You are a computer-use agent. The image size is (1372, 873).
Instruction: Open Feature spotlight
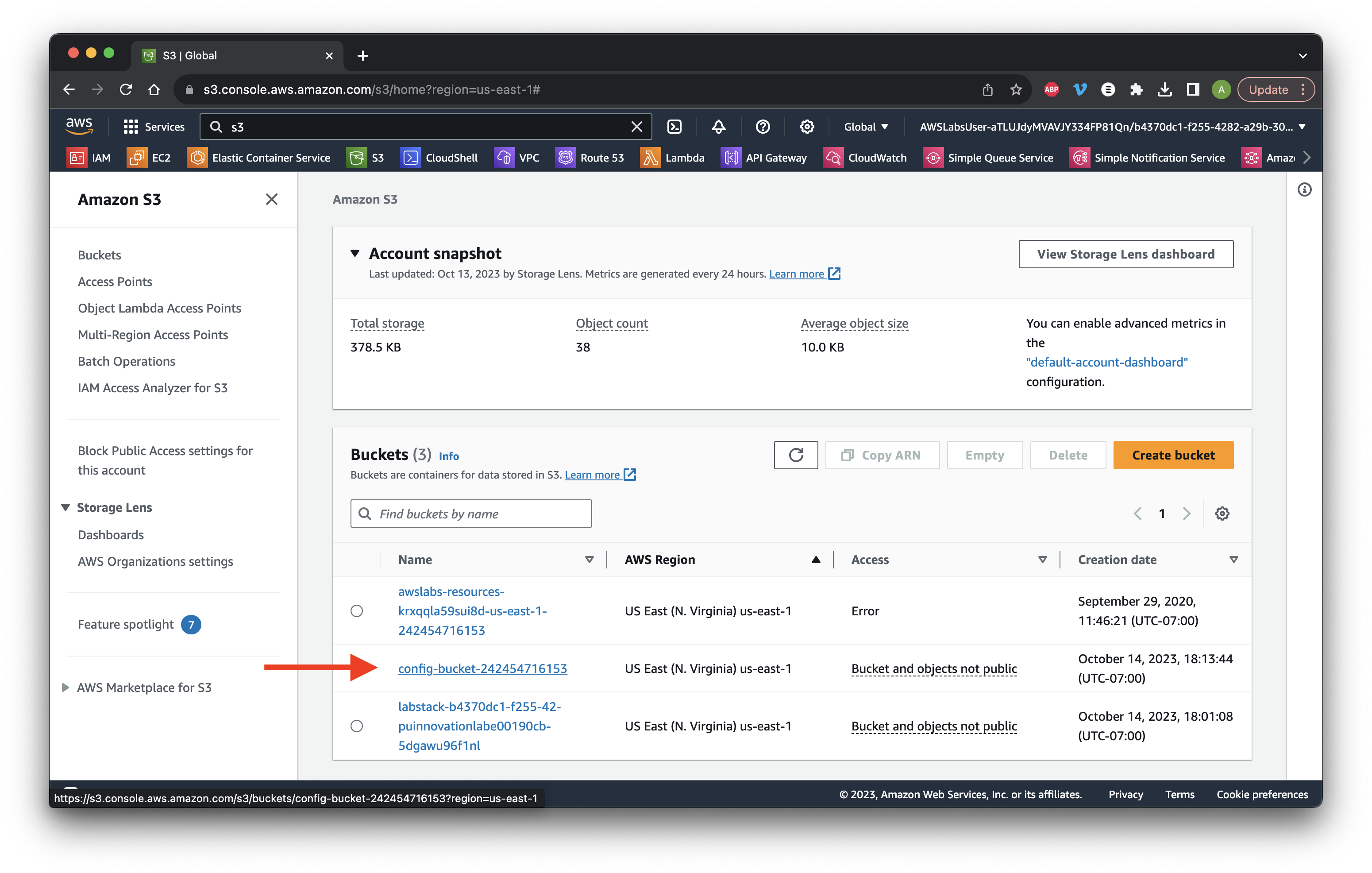tap(125, 624)
